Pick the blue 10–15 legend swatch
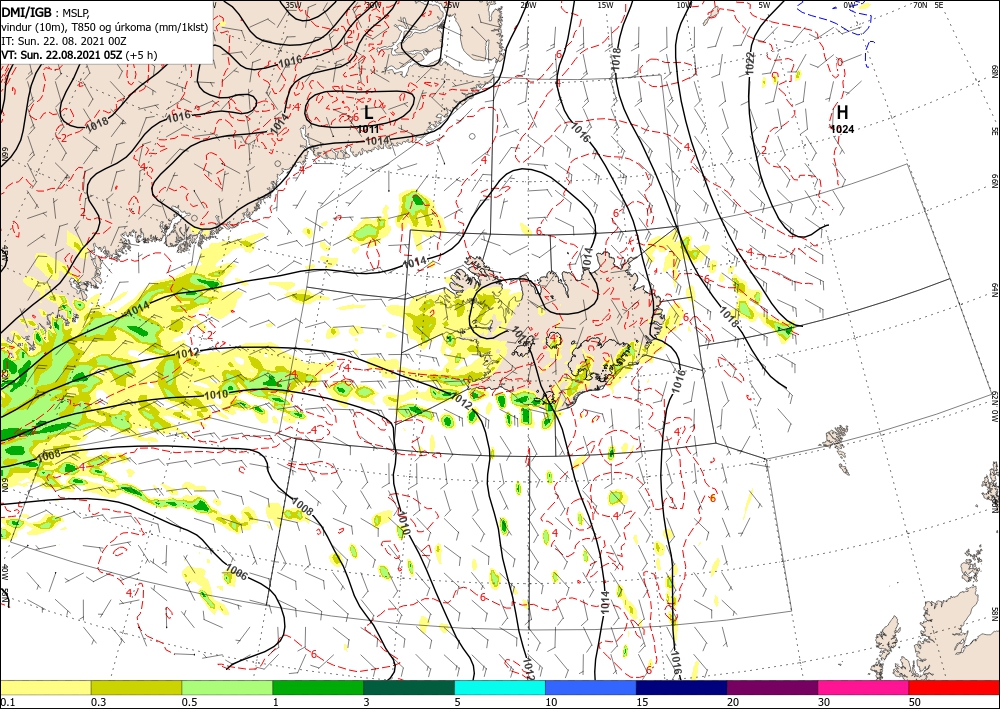This screenshot has height=709, width=1000. coord(591,687)
